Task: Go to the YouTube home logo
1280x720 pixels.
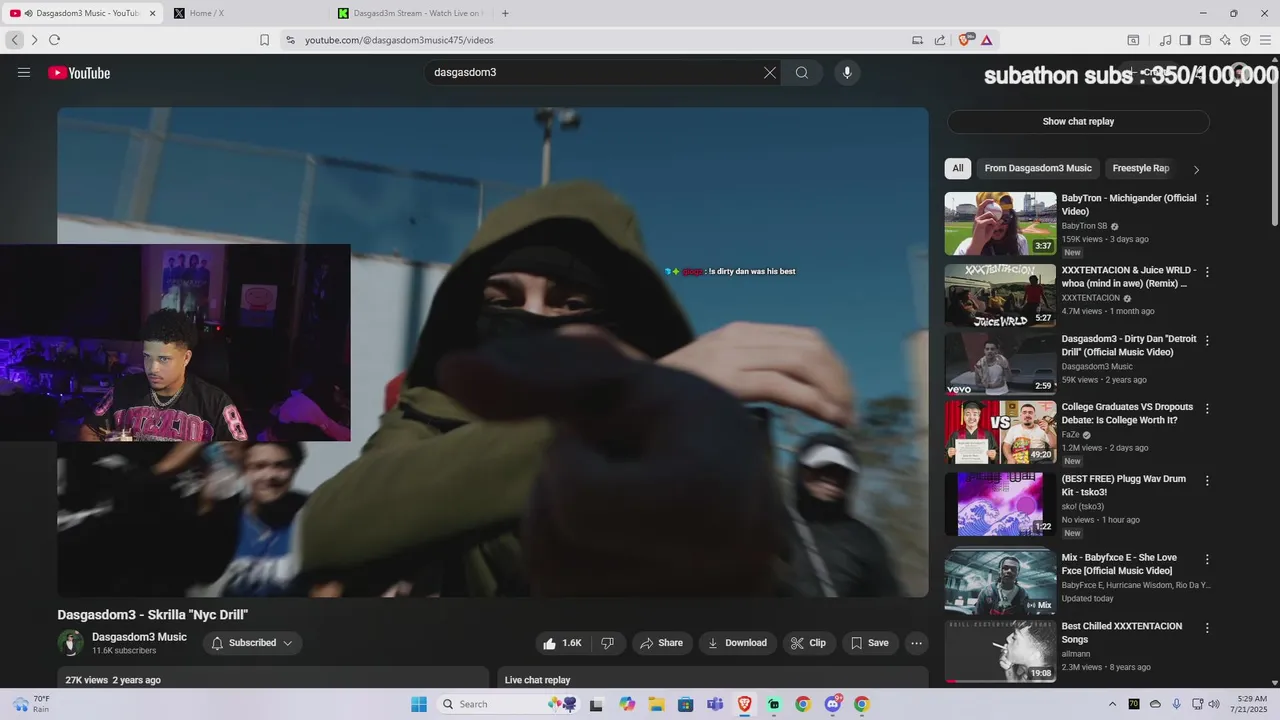Action: click(x=79, y=73)
